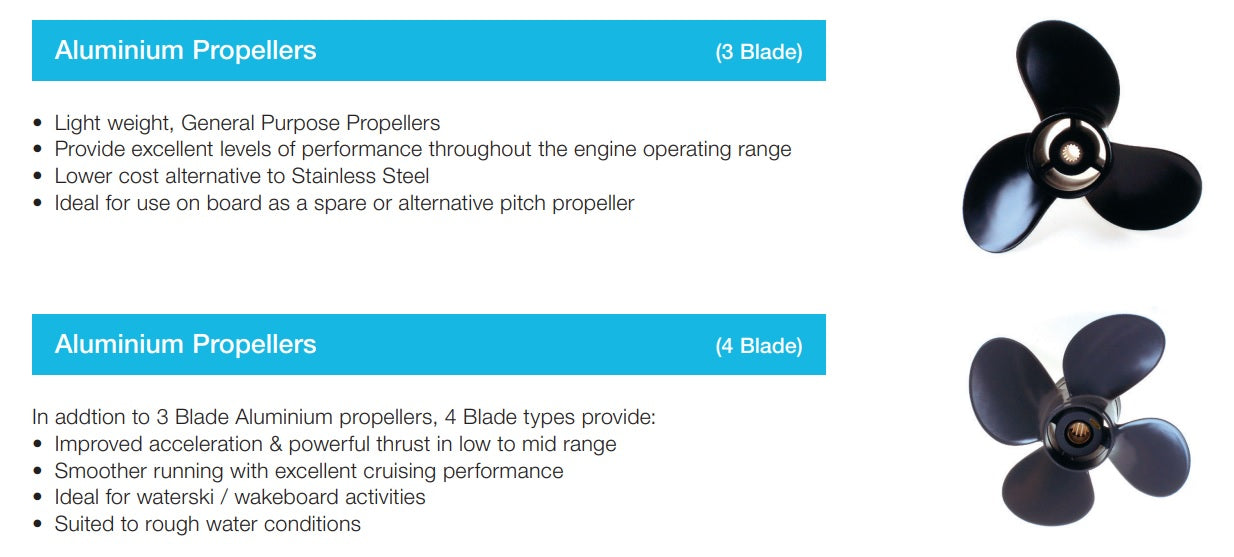Click "Smoother running with excellent cruising performance"
This screenshot has width=1234, height=557.
tap(308, 470)
